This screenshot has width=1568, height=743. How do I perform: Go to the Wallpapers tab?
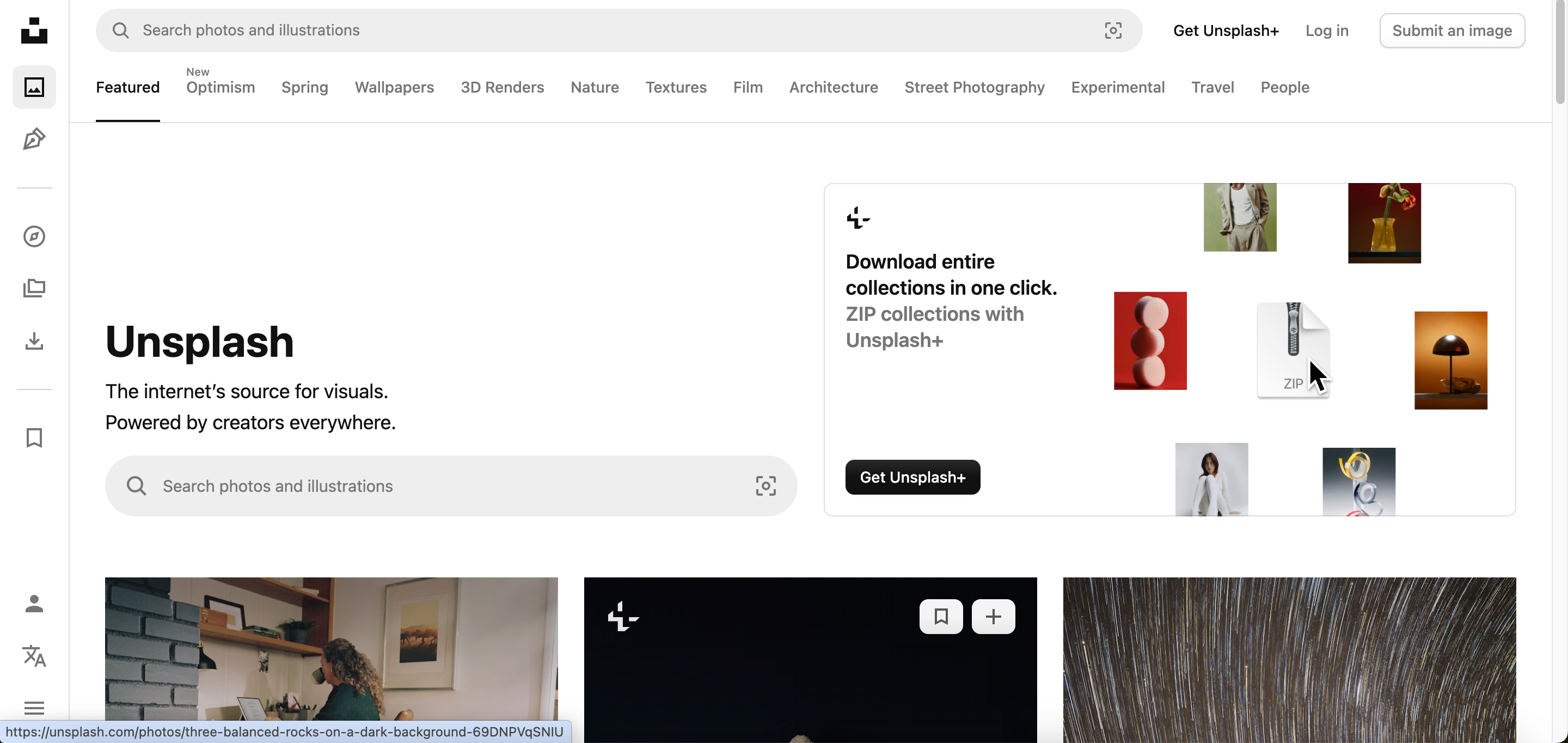tap(394, 87)
